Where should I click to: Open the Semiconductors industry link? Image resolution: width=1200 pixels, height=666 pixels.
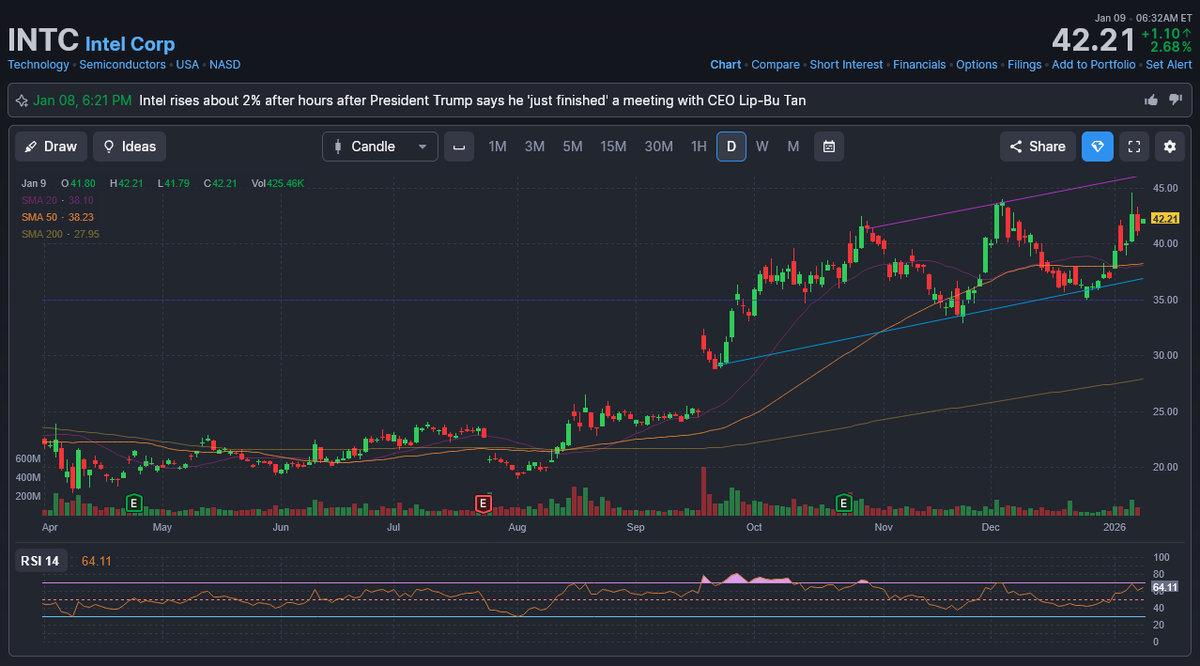[122, 64]
